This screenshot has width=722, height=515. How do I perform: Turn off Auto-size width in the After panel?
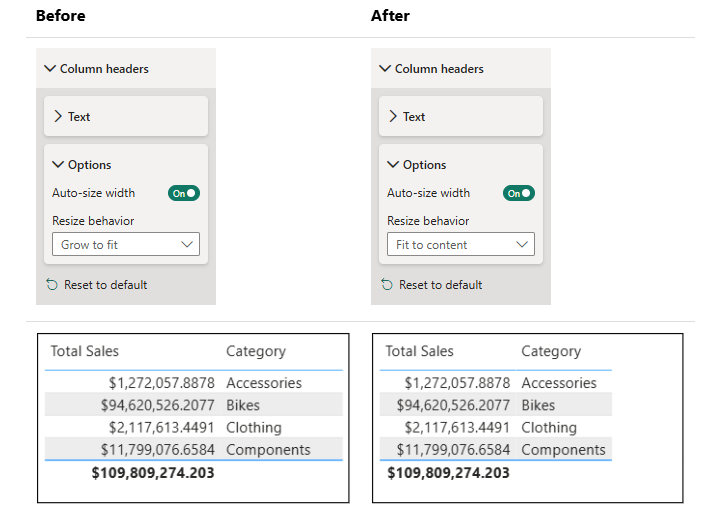[519, 193]
